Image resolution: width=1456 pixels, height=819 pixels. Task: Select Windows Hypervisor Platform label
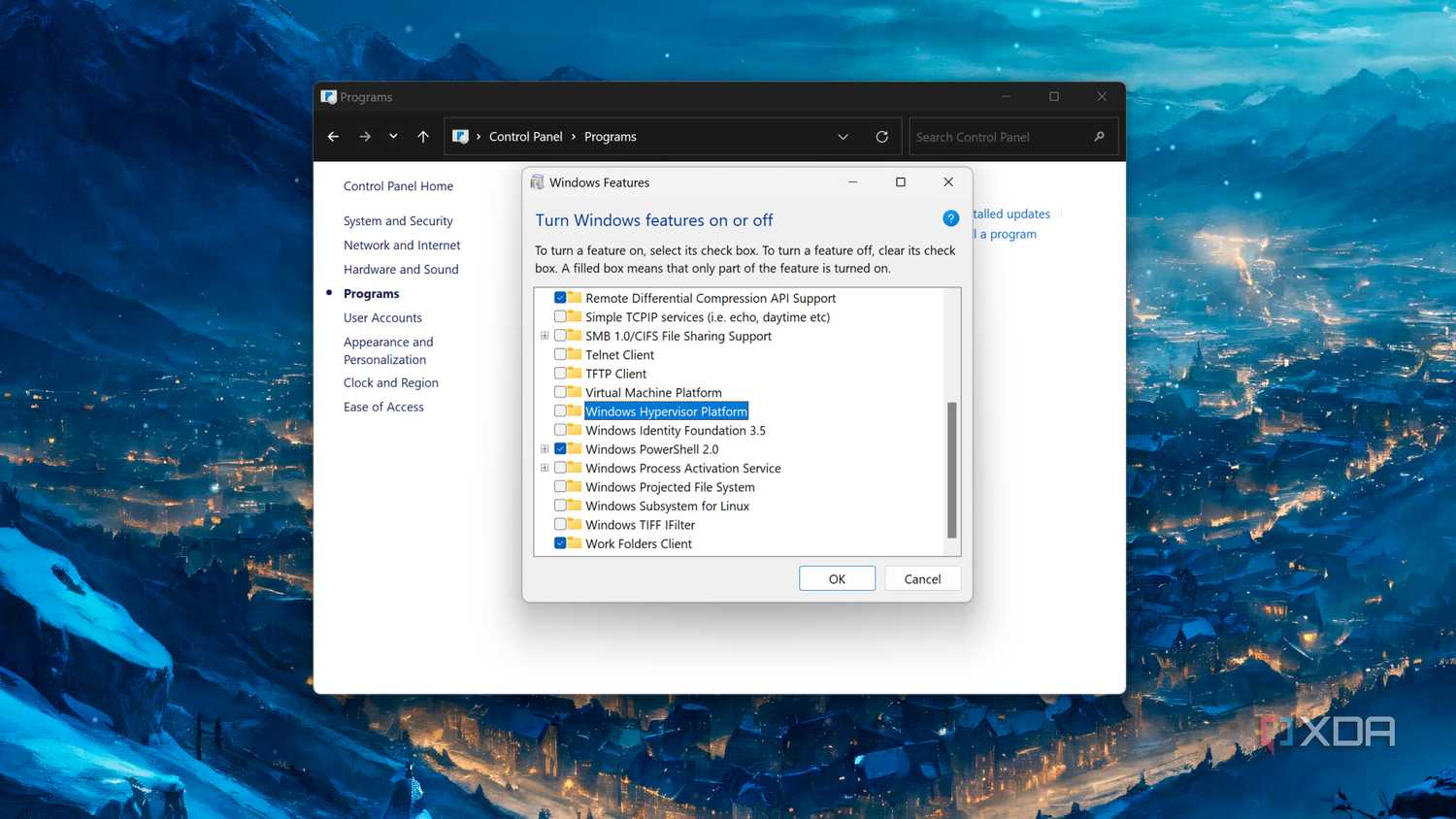pyautogui.click(x=666, y=411)
